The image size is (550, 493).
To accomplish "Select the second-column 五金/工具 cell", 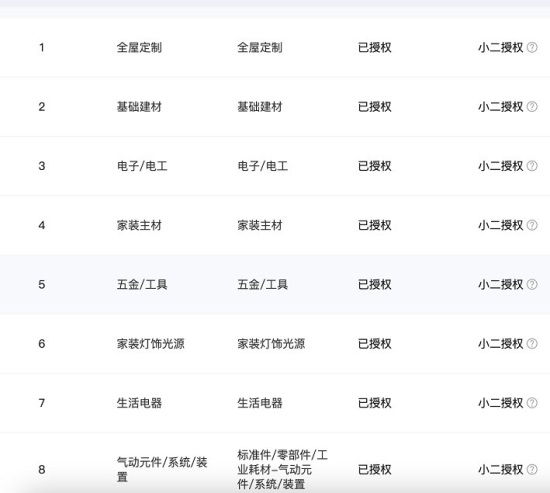I will pyautogui.click(x=263, y=284).
